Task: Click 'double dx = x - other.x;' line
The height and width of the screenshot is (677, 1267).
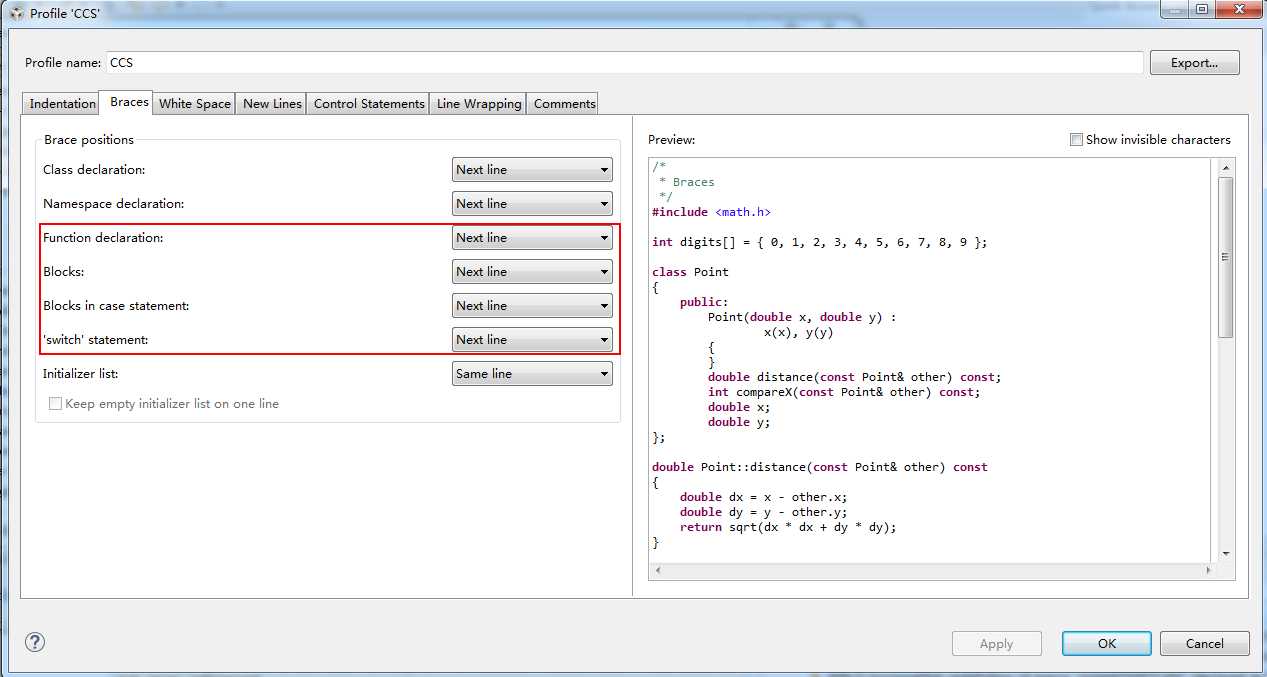Action: pos(764,497)
